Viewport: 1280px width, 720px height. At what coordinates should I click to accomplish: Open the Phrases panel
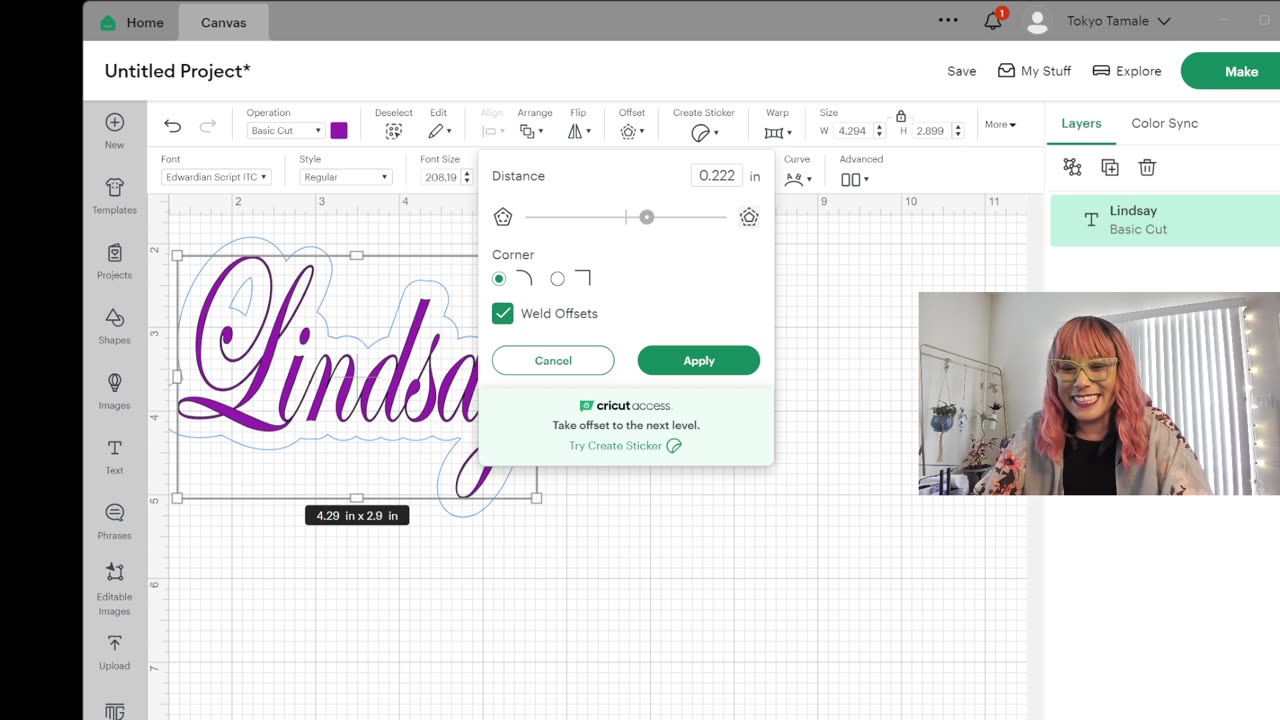114,521
